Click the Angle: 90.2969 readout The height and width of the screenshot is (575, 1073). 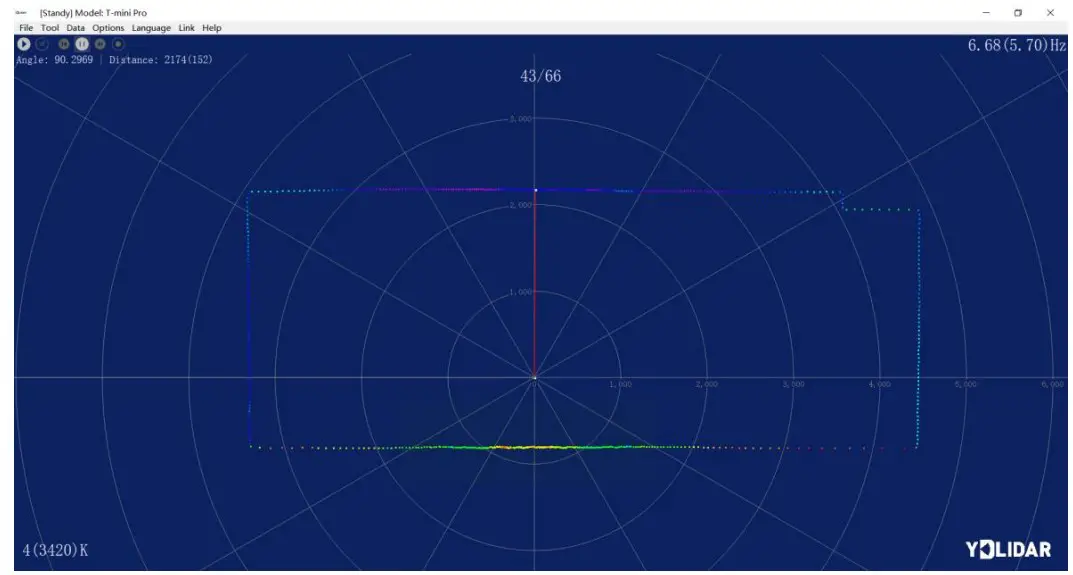[55, 60]
